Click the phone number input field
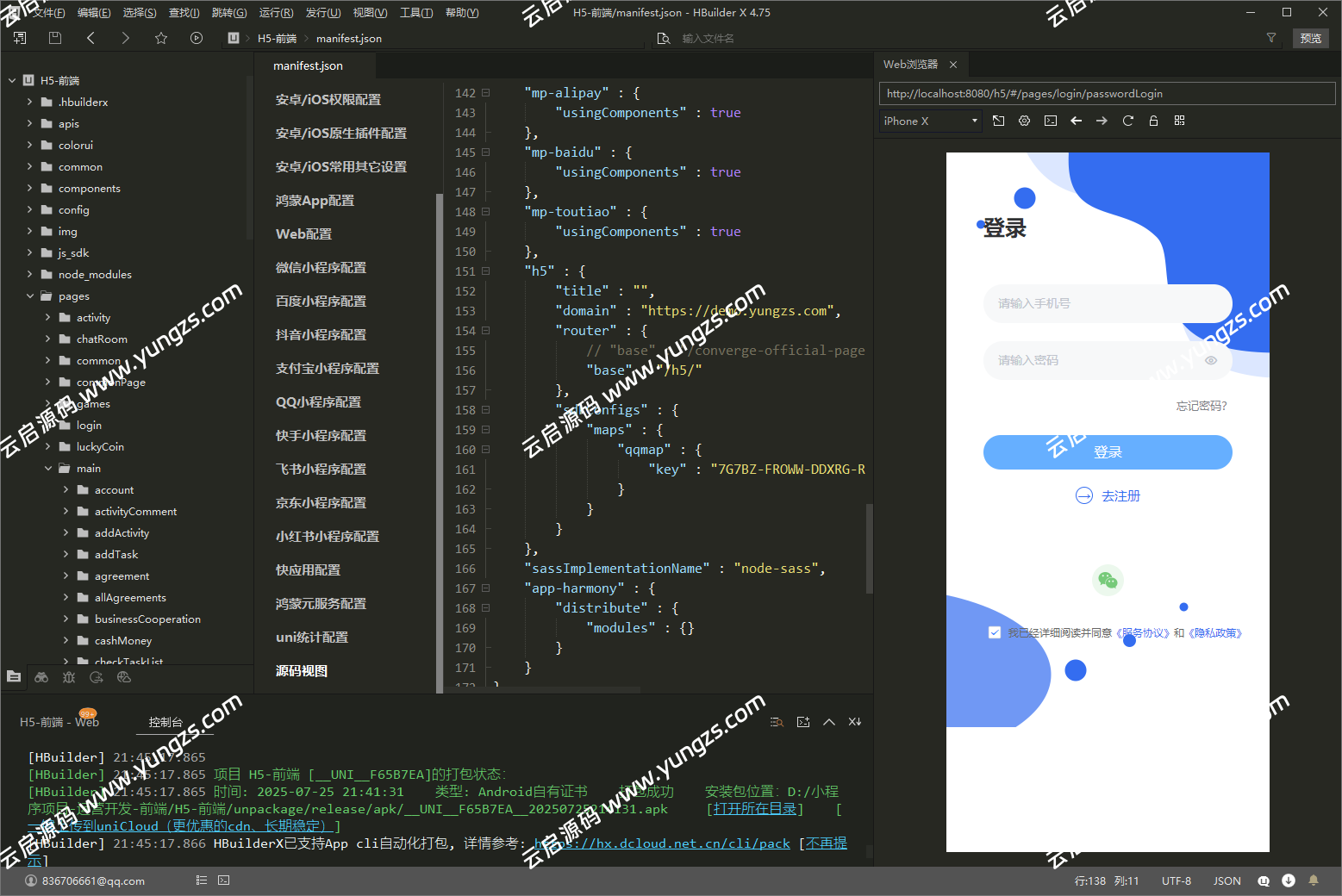Image resolution: width=1342 pixels, height=896 pixels. click(x=1108, y=303)
